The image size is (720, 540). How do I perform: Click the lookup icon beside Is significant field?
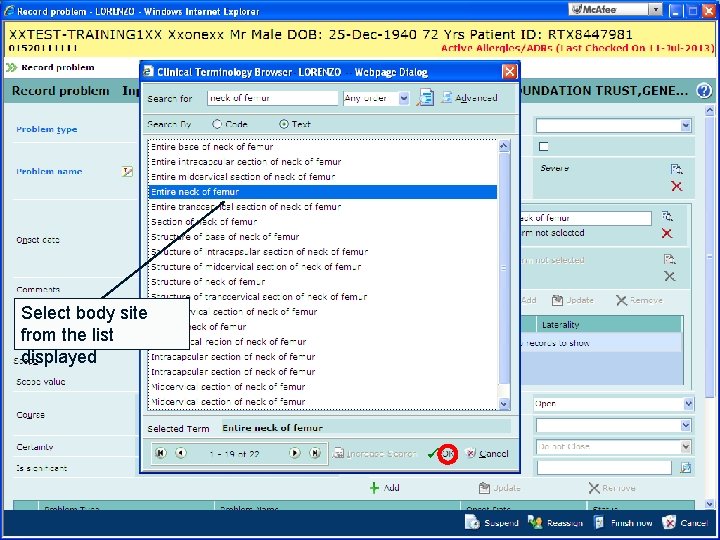[x=686, y=468]
